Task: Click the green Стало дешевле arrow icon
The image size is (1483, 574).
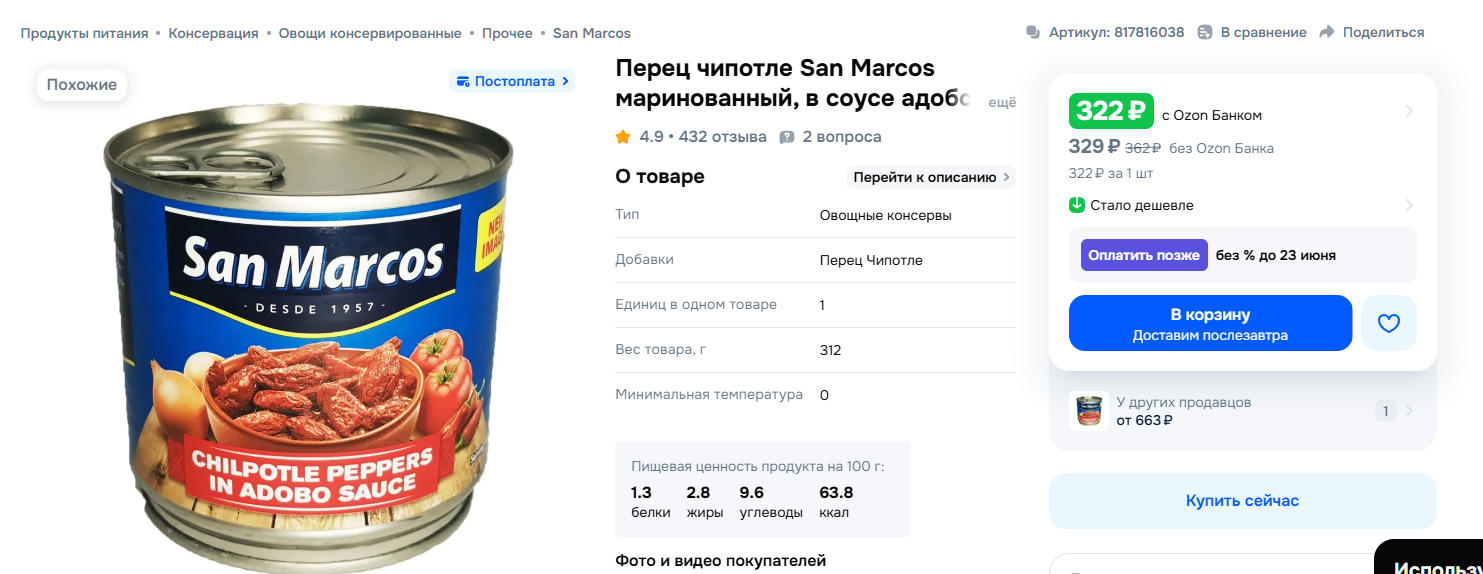Action: tap(1077, 205)
